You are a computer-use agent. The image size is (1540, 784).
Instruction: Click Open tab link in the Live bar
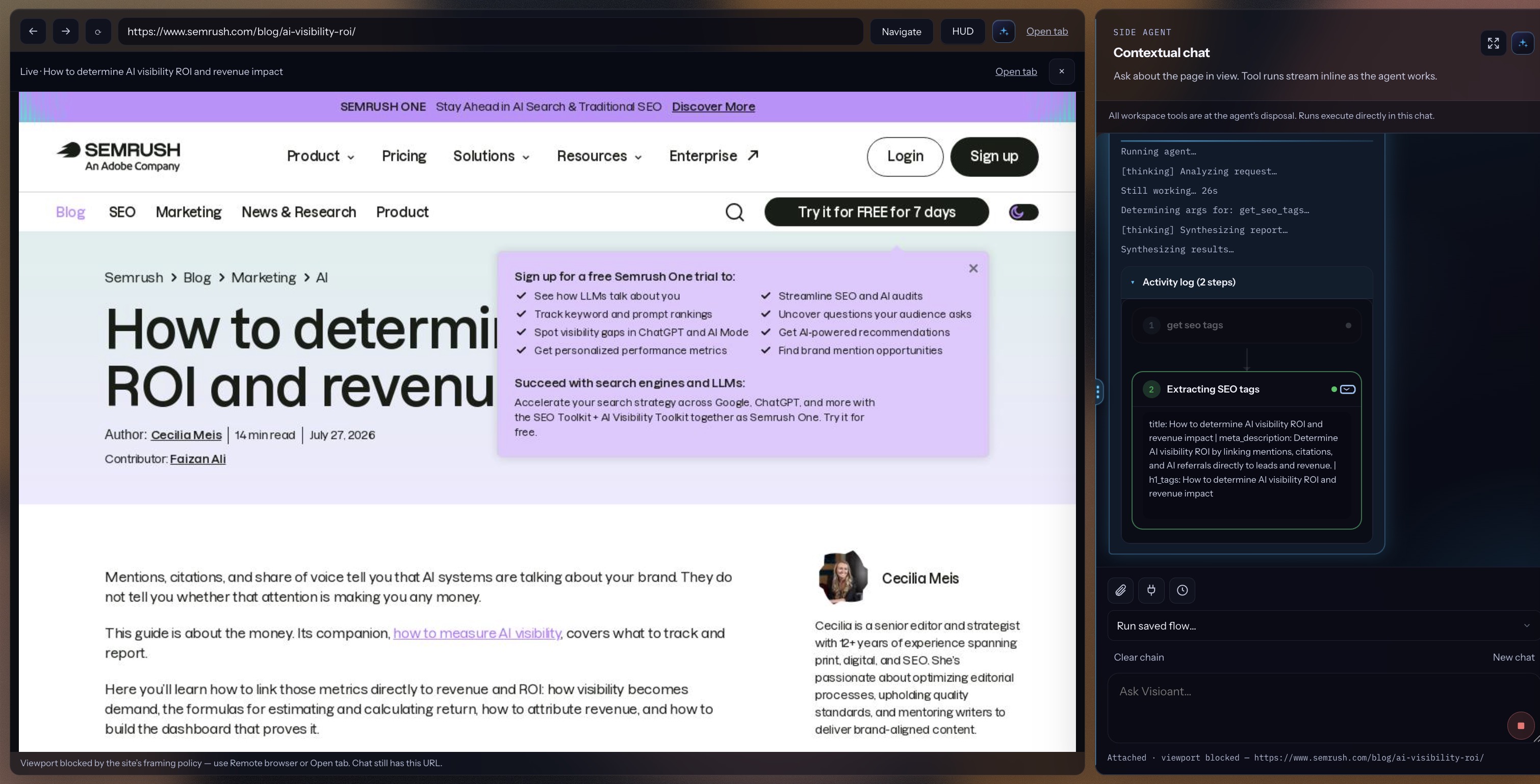click(x=1016, y=71)
